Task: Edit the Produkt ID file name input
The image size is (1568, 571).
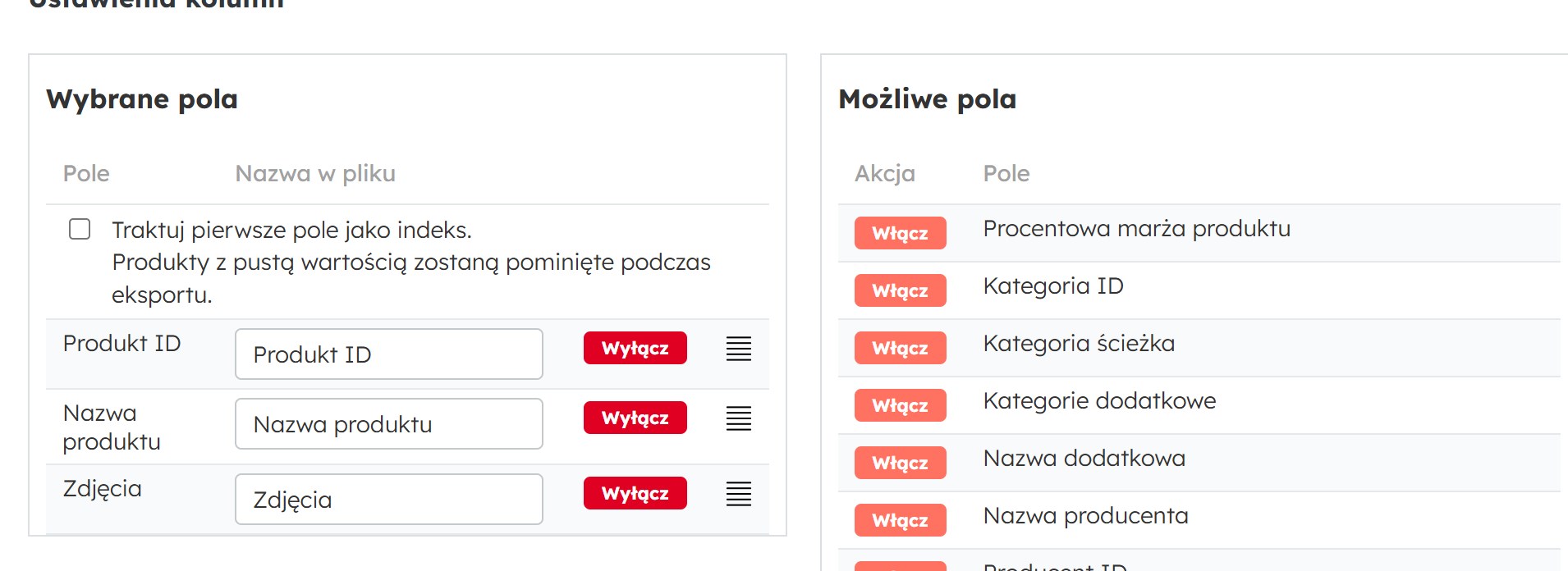Action: [x=388, y=354]
